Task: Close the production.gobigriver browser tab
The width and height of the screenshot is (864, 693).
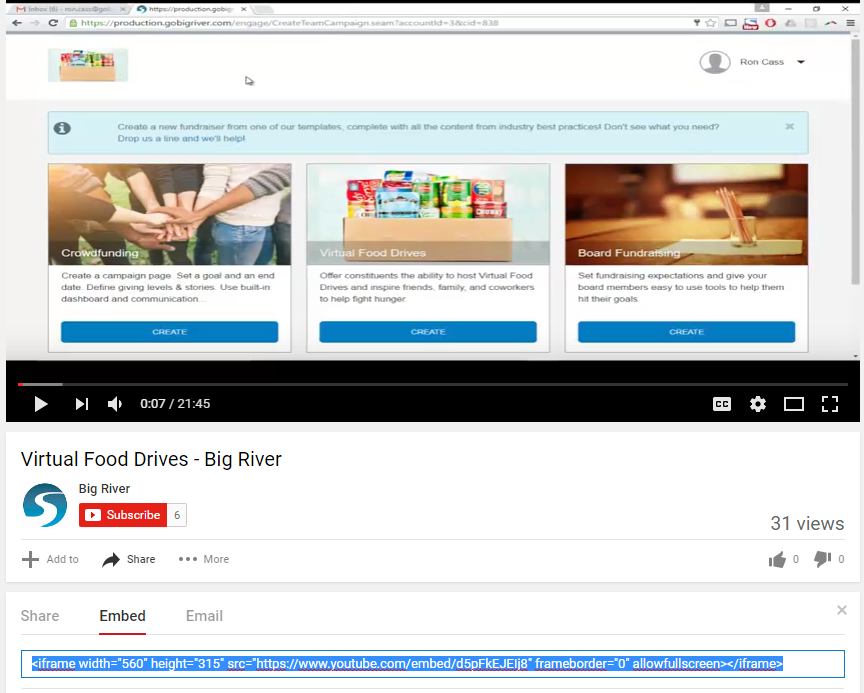Action: 244,9
